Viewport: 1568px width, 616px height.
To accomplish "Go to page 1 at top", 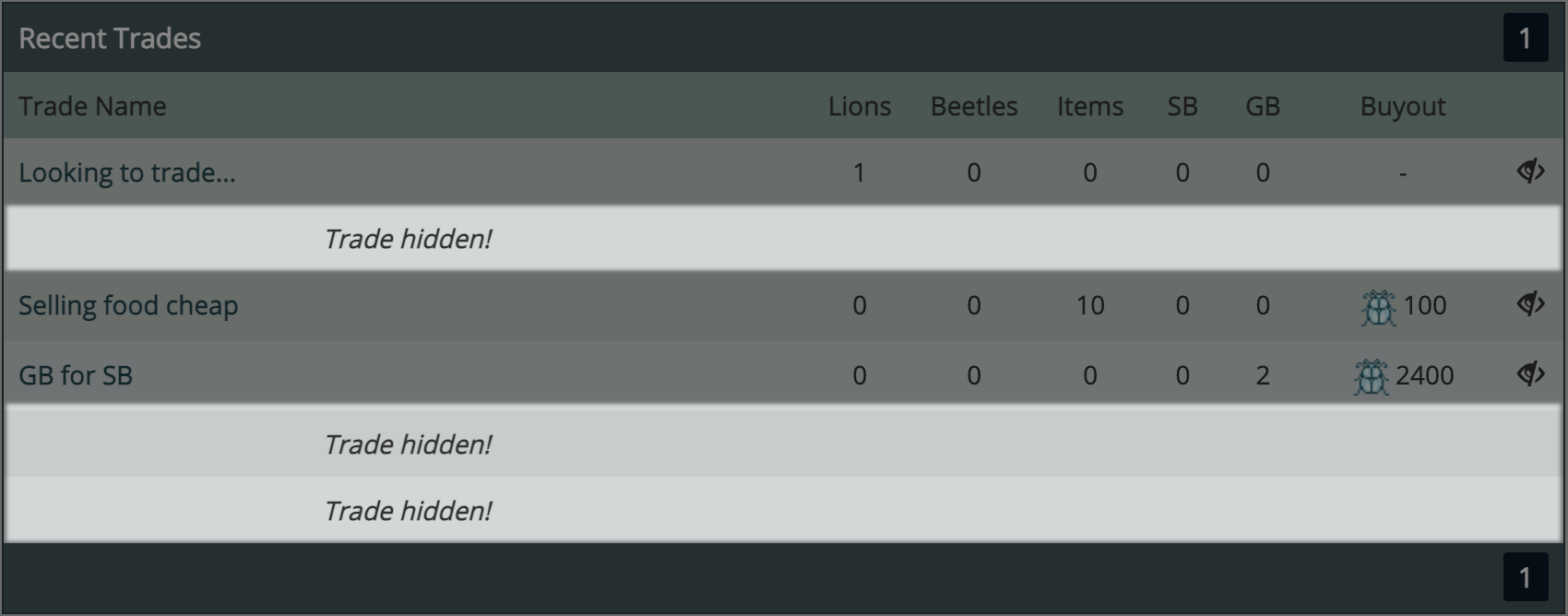I will click(x=1525, y=38).
